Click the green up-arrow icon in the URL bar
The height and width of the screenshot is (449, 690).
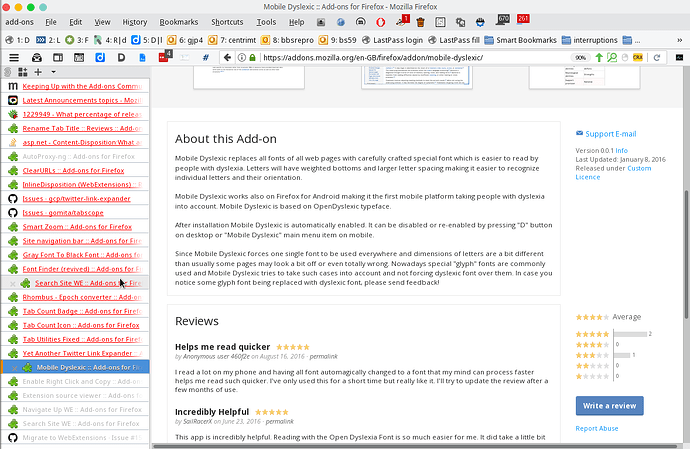pos(599,58)
